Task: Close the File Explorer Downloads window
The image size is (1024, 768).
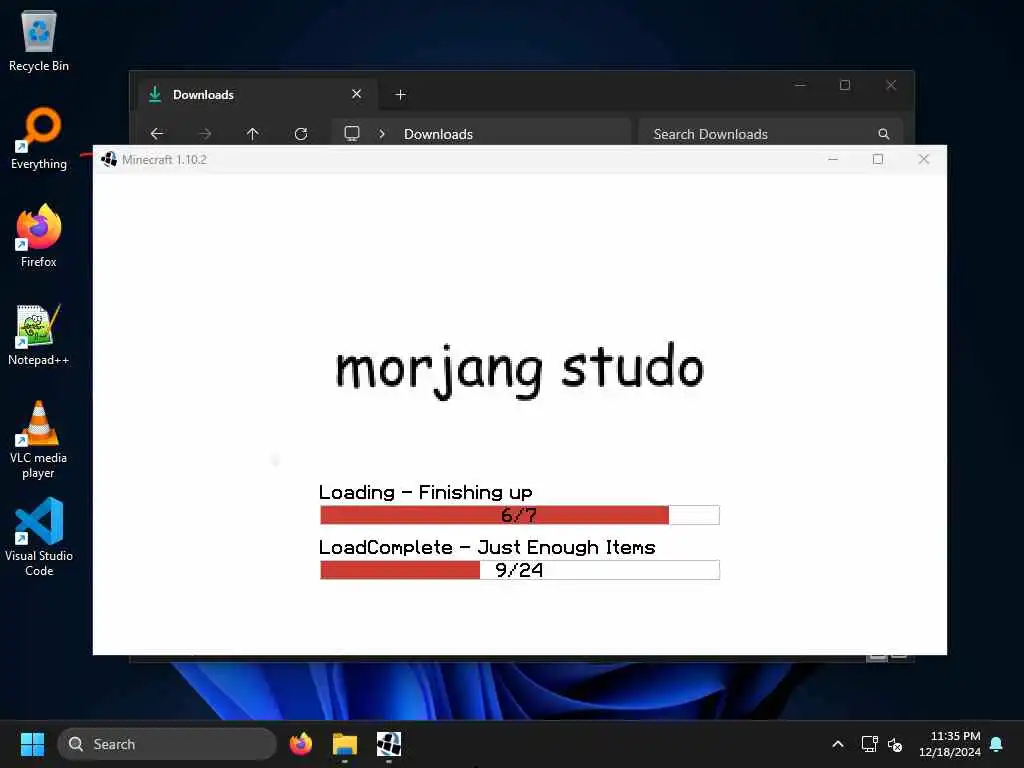Action: tap(891, 85)
